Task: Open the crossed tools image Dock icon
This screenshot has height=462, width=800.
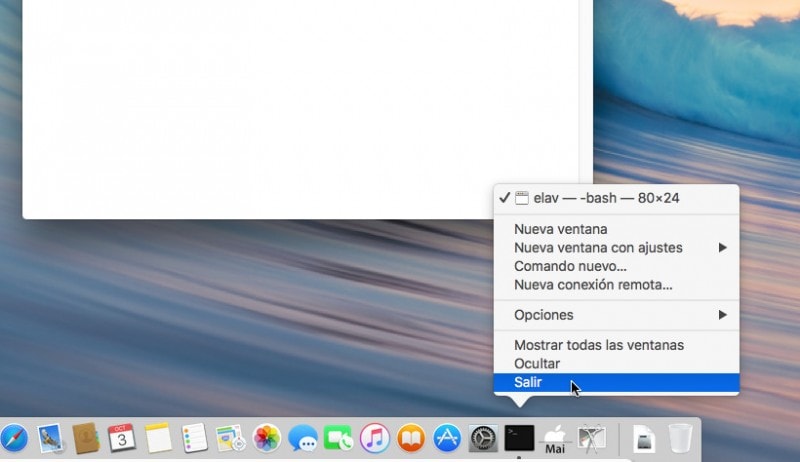Action: pos(591,438)
